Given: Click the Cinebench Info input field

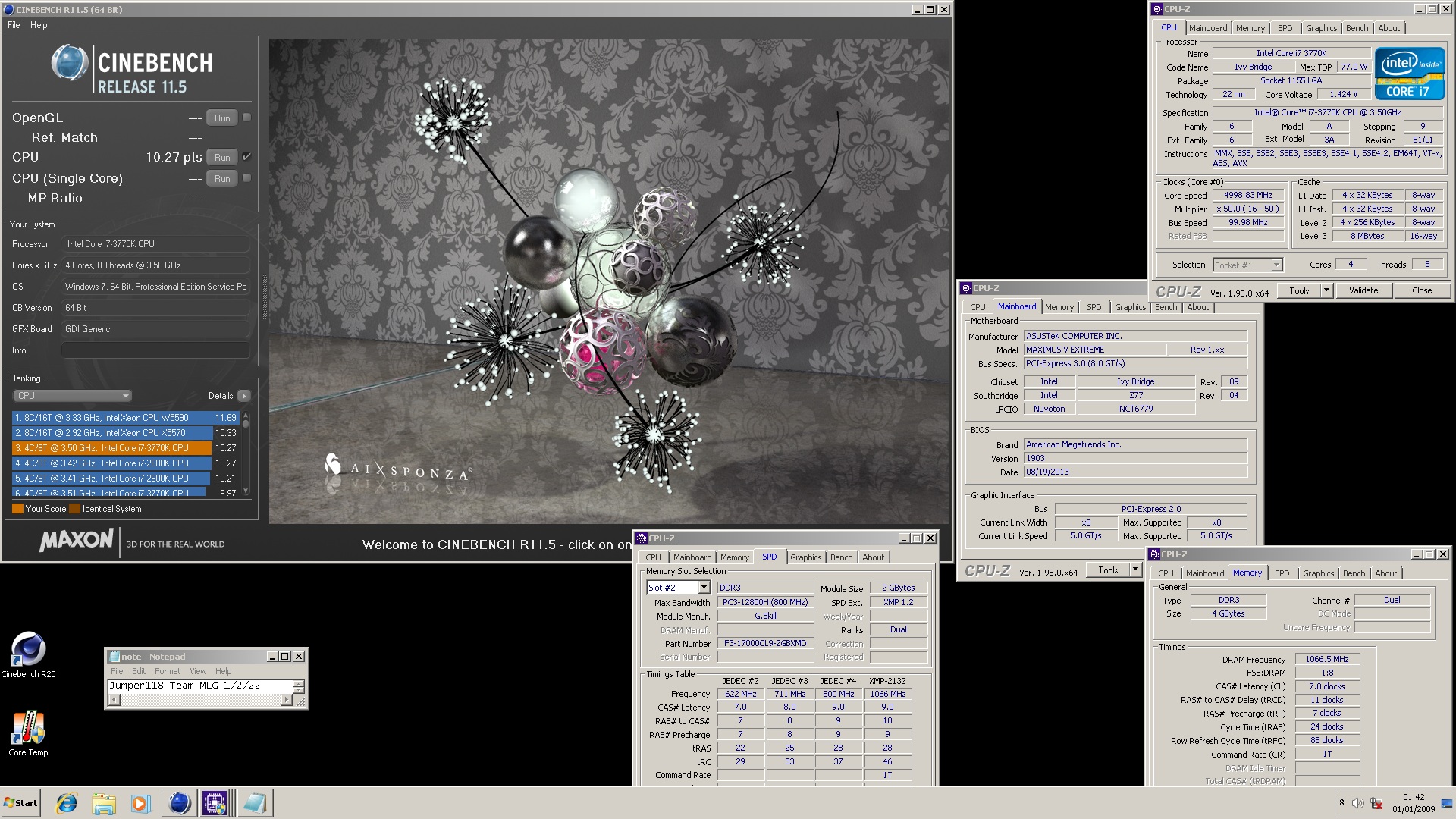Looking at the screenshot, I should pyautogui.click(x=155, y=350).
